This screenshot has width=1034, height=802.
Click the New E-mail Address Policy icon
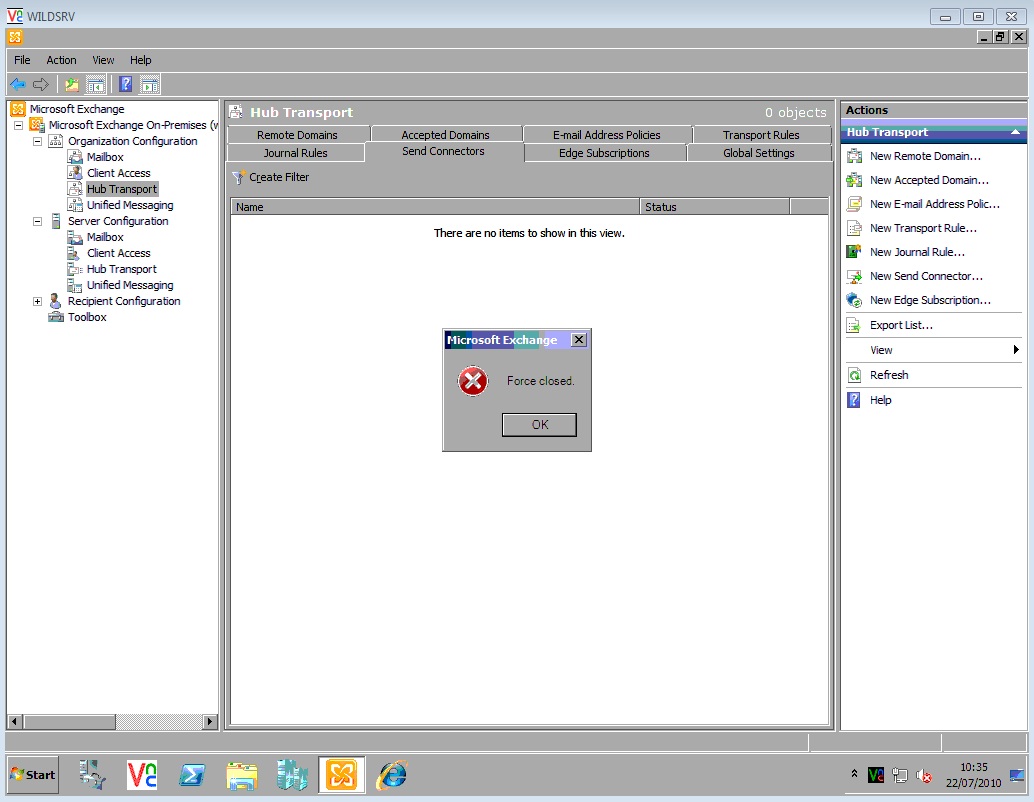click(855, 204)
